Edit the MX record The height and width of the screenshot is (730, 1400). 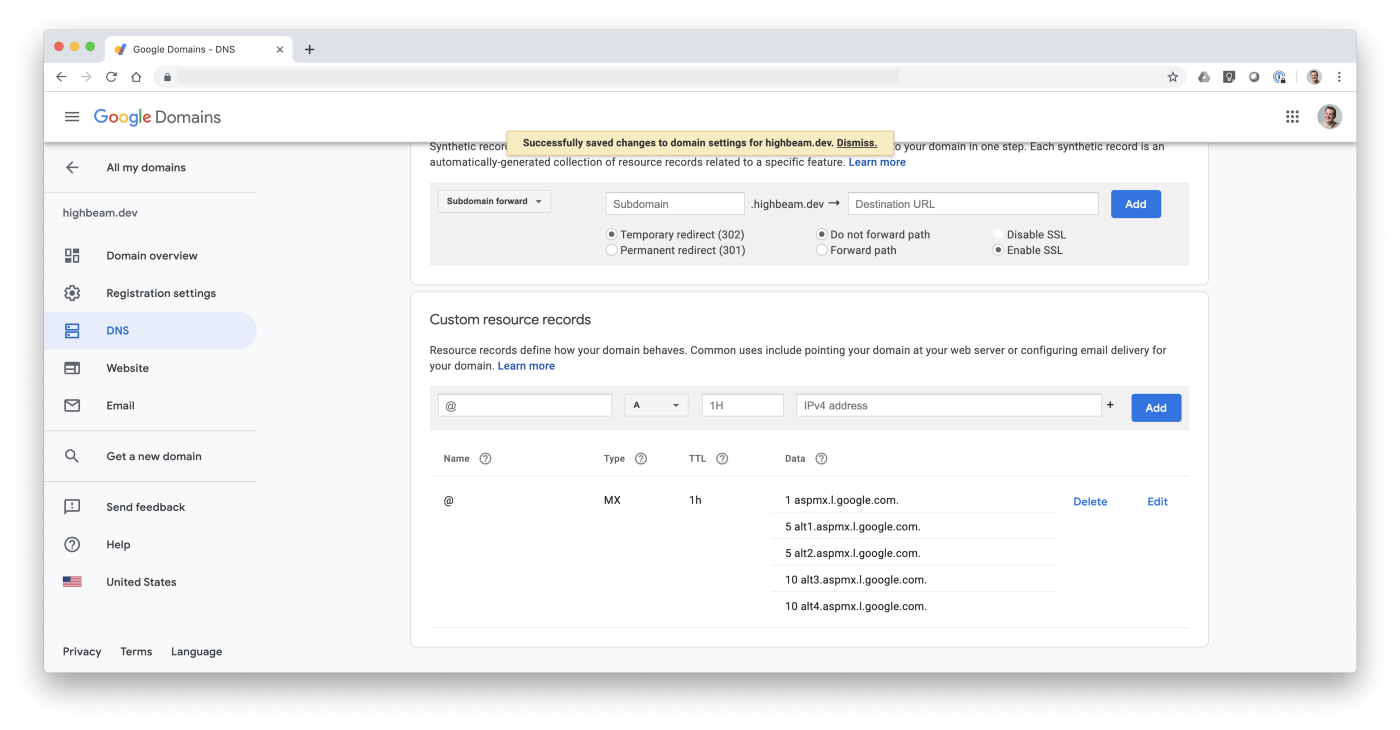click(x=1157, y=502)
